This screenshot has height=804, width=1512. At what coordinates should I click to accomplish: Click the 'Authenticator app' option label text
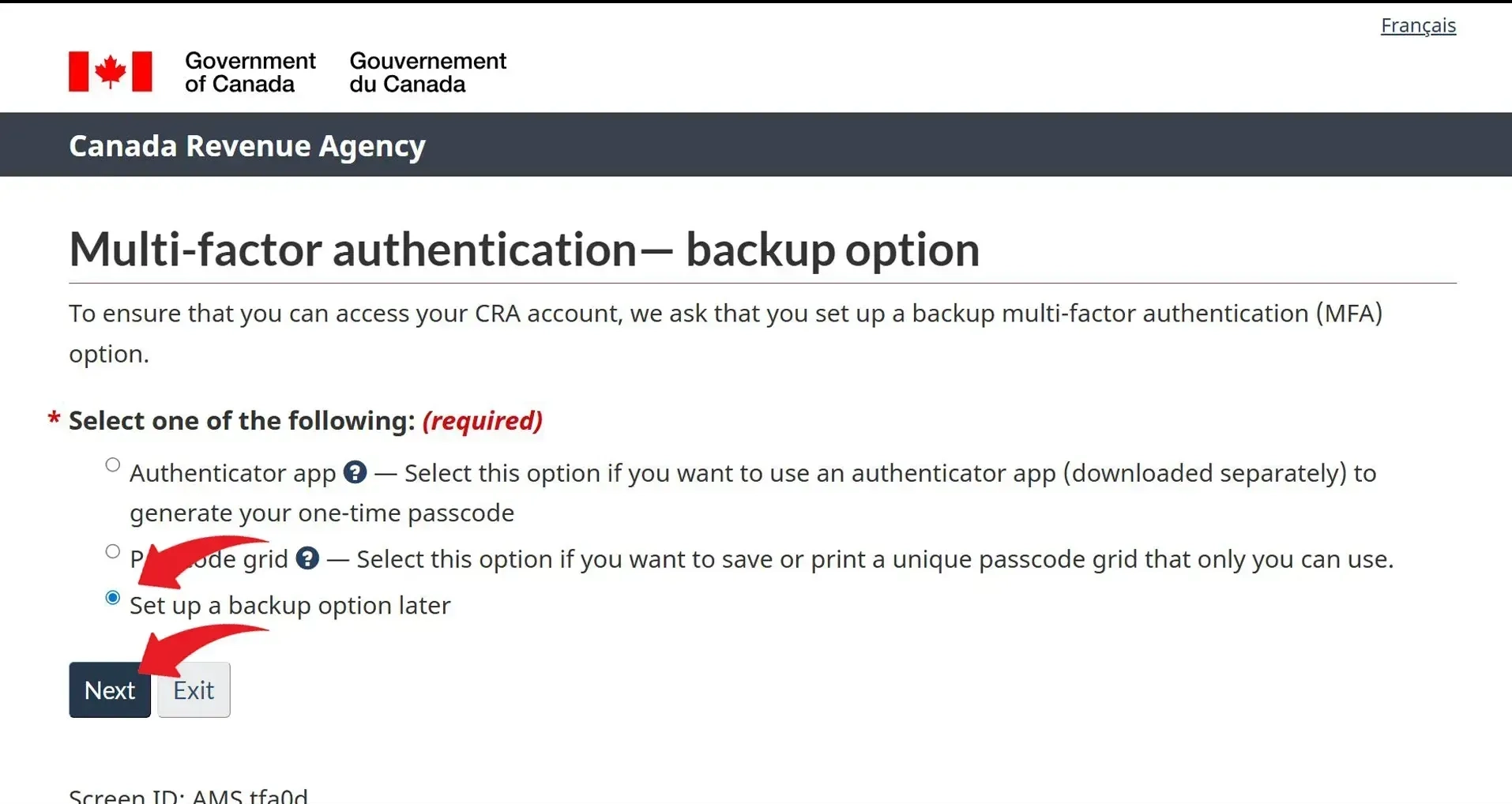[x=233, y=473]
